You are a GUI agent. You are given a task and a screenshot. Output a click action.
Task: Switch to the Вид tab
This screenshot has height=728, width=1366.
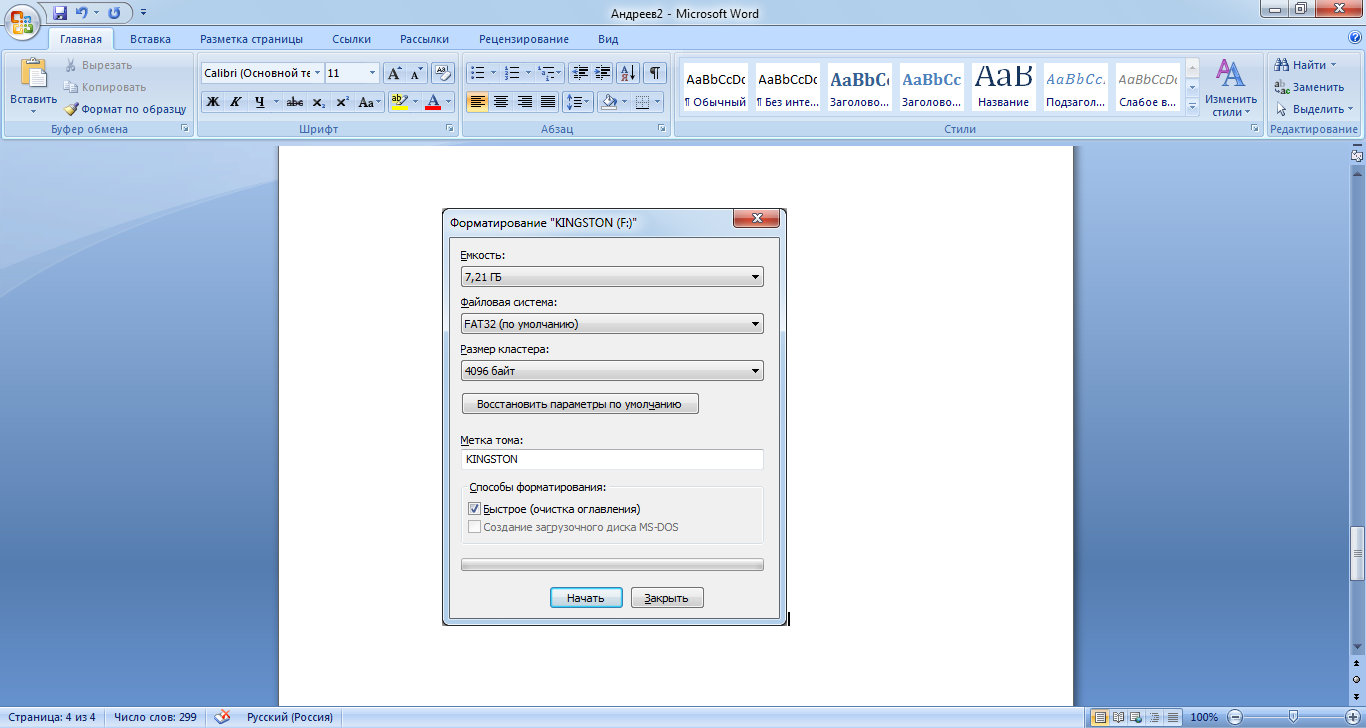point(608,39)
